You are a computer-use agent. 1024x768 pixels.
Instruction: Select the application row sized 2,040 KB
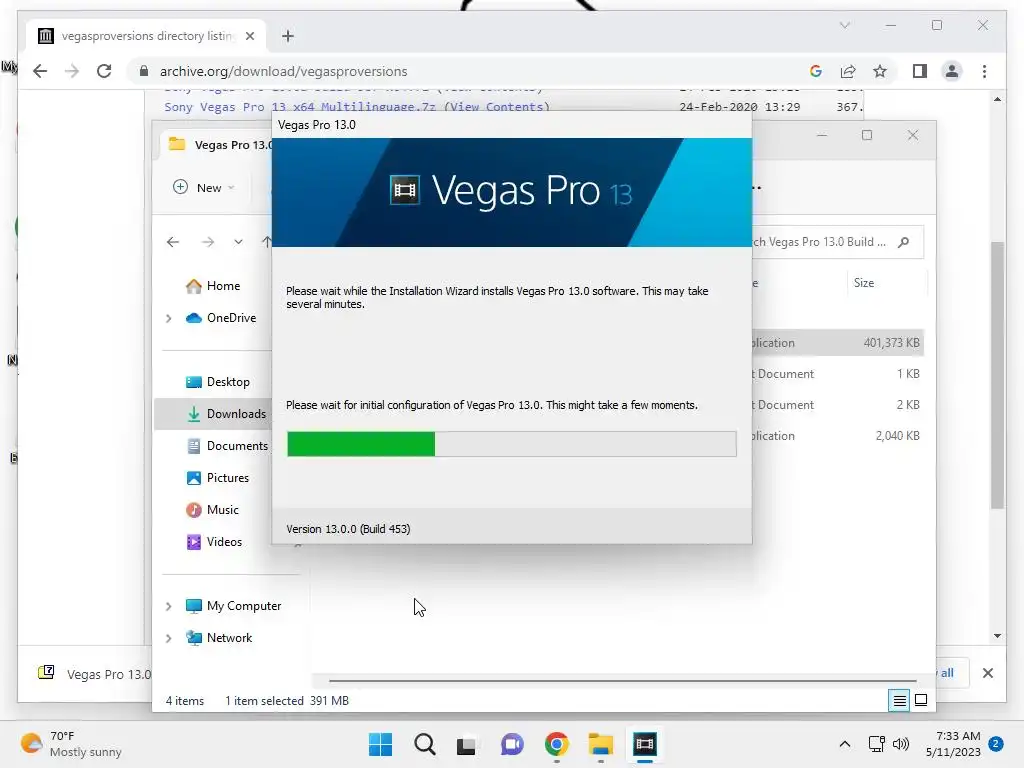click(x=838, y=436)
